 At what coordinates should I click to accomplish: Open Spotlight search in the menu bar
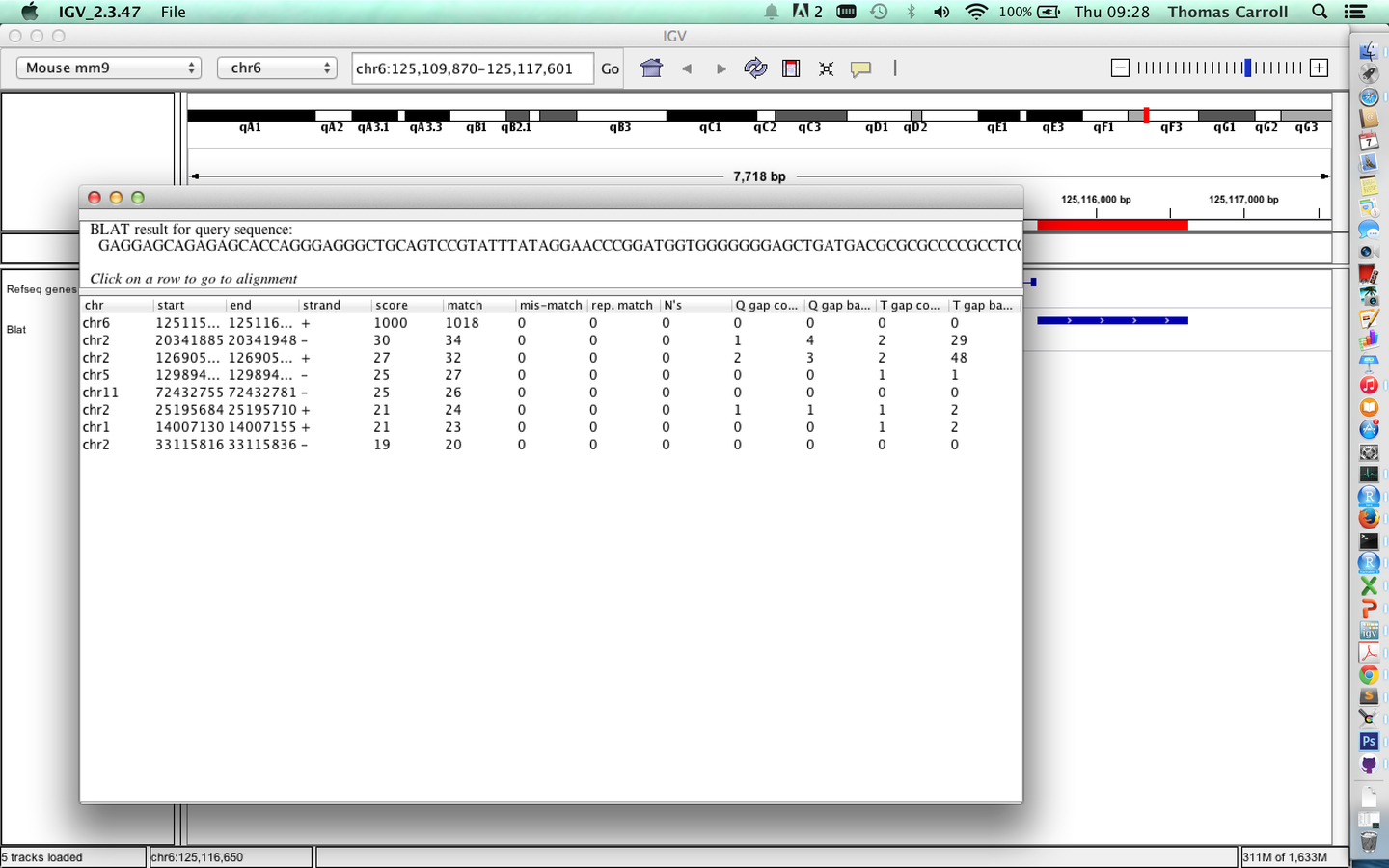[1320, 12]
